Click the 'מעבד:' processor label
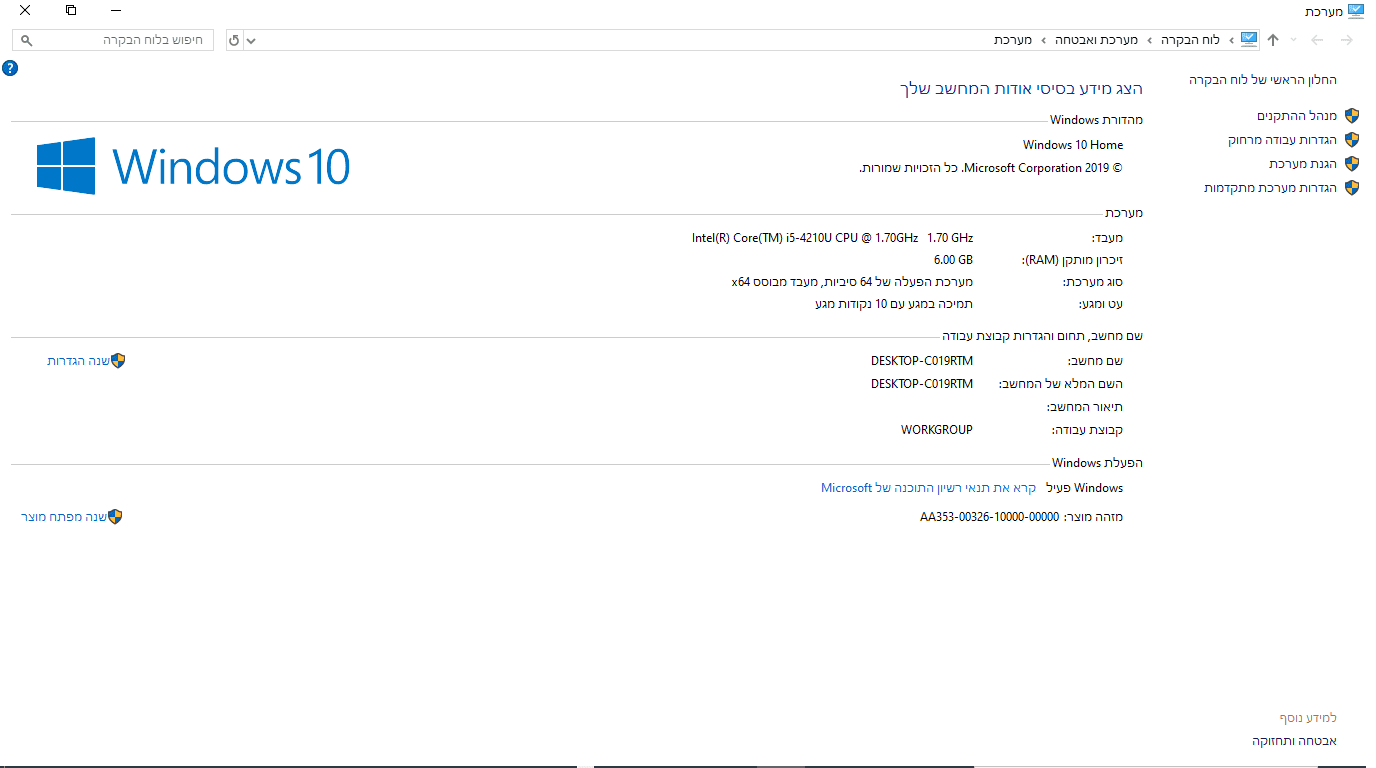Image resolution: width=1376 pixels, height=768 pixels. (x=1107, y=239)
